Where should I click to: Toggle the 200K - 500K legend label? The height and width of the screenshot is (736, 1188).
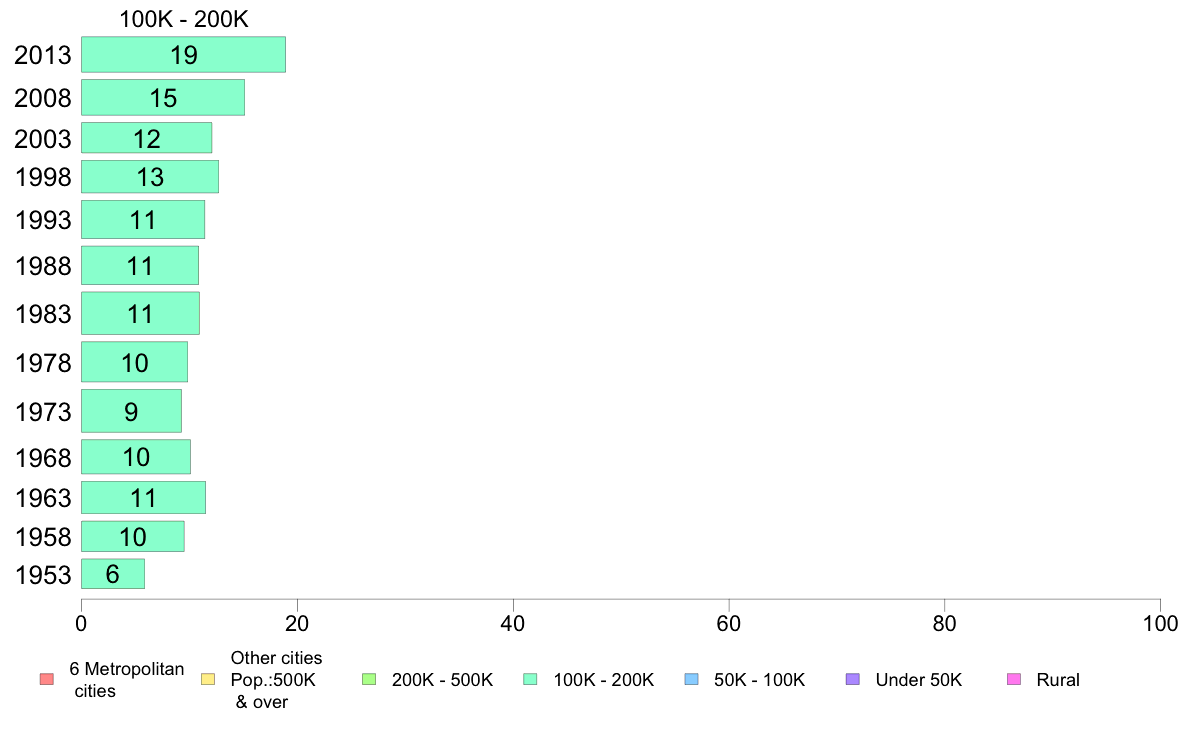click(442, 680)
